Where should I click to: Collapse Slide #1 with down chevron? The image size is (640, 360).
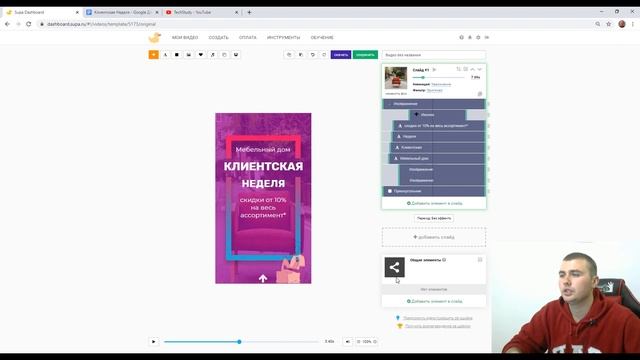pos(480,69)
